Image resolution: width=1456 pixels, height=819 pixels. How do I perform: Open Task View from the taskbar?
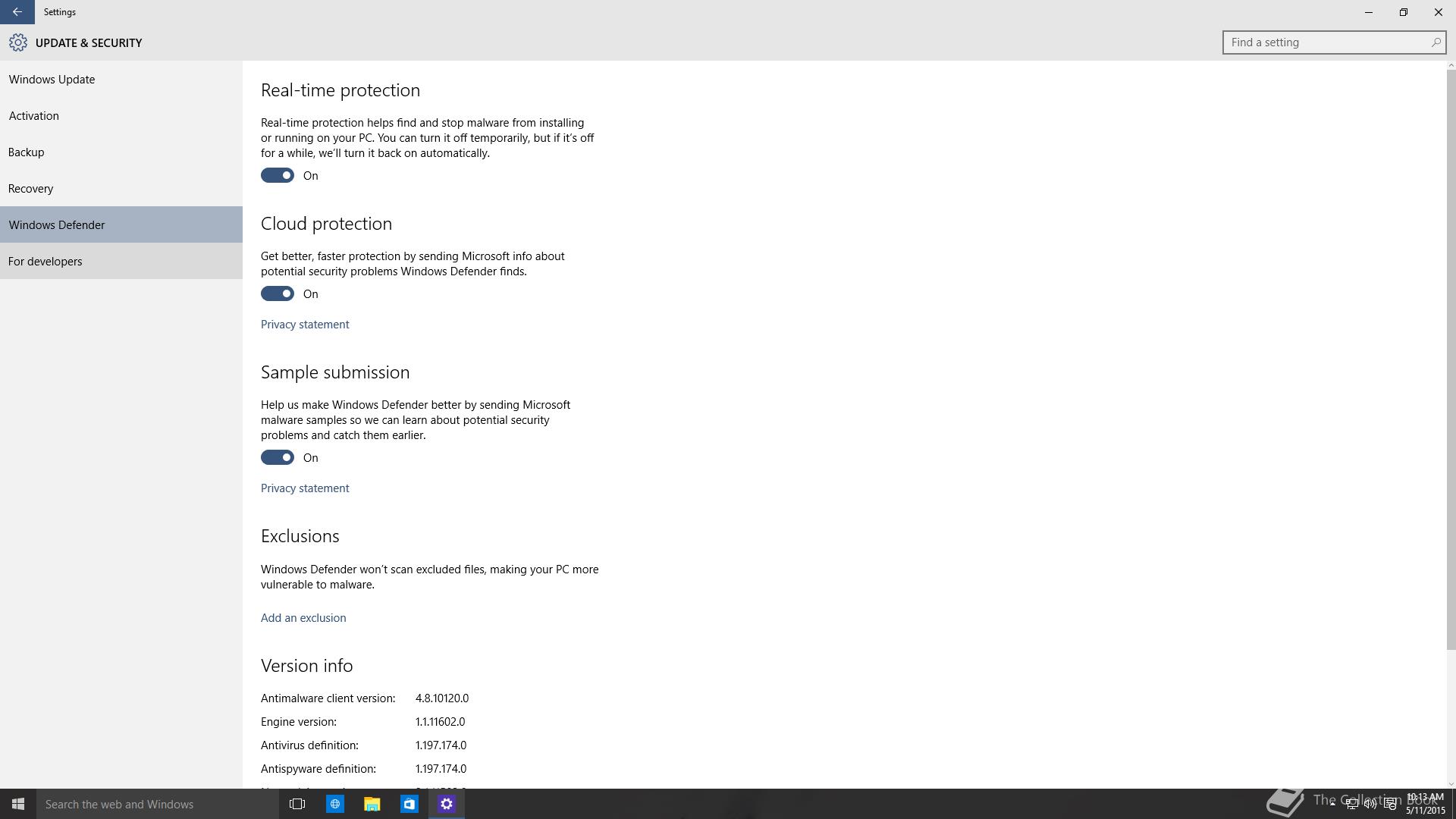[297, 804]
